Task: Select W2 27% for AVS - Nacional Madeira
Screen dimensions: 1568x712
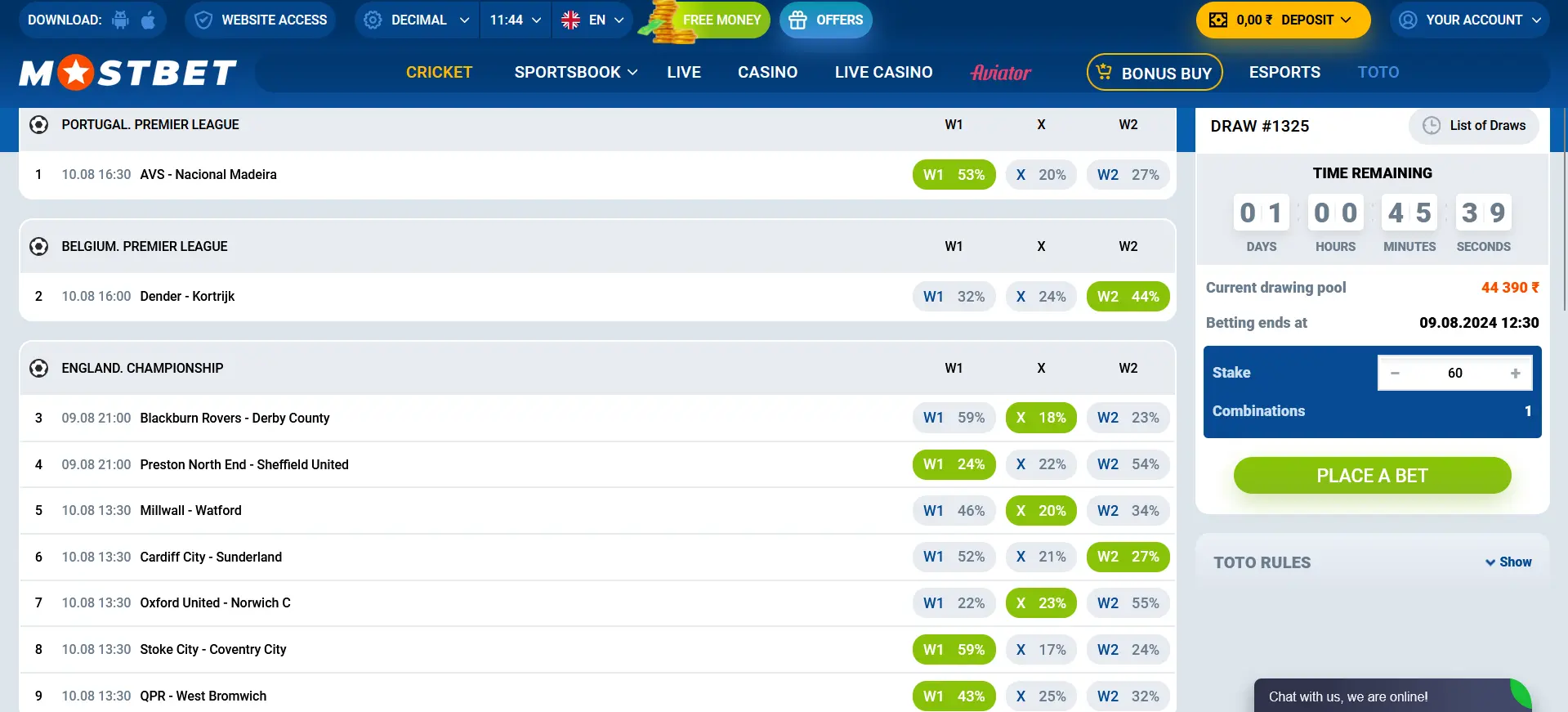Action: tap(1128, 175)
